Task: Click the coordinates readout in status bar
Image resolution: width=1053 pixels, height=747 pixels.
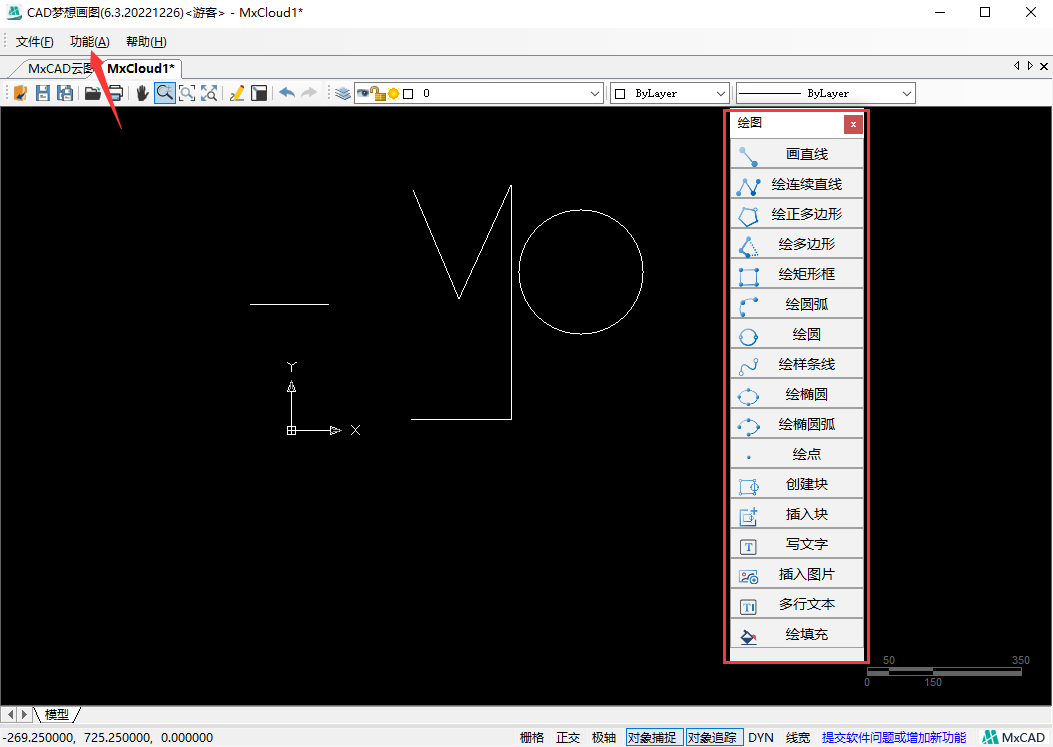Action: [x=108, y=738]
